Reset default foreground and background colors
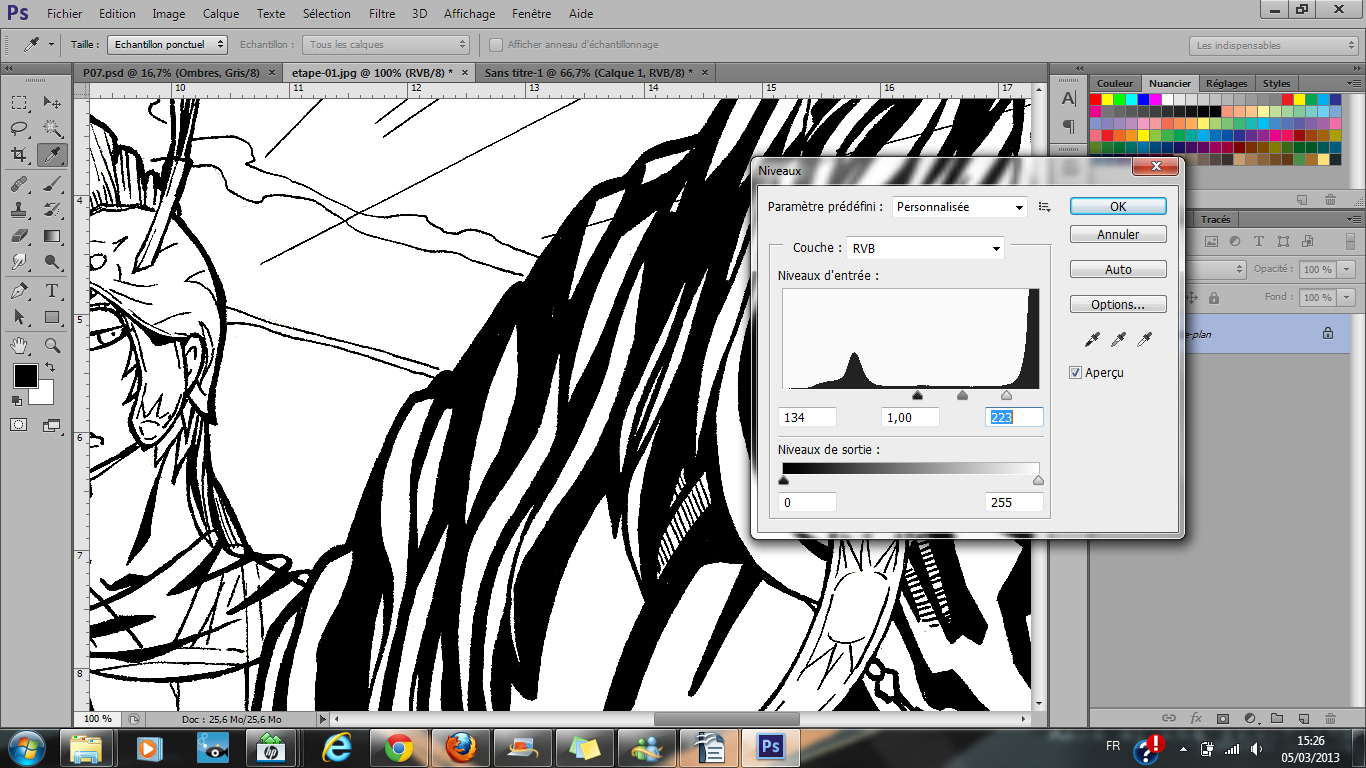The width and height of the screenshot is (1366, 768). point(16,400)
